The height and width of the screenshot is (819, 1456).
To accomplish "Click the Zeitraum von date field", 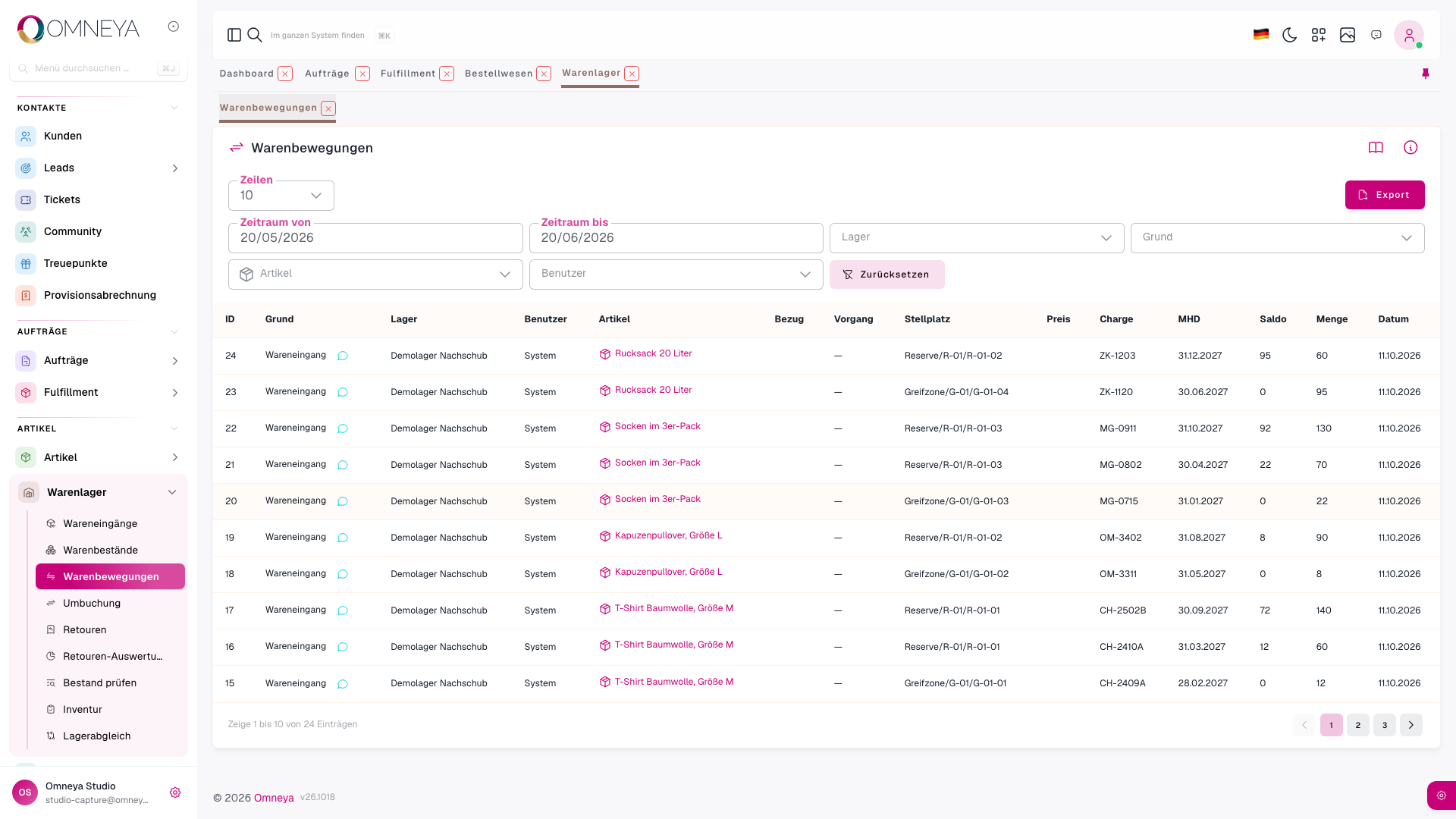I will (x=375, y=238).
